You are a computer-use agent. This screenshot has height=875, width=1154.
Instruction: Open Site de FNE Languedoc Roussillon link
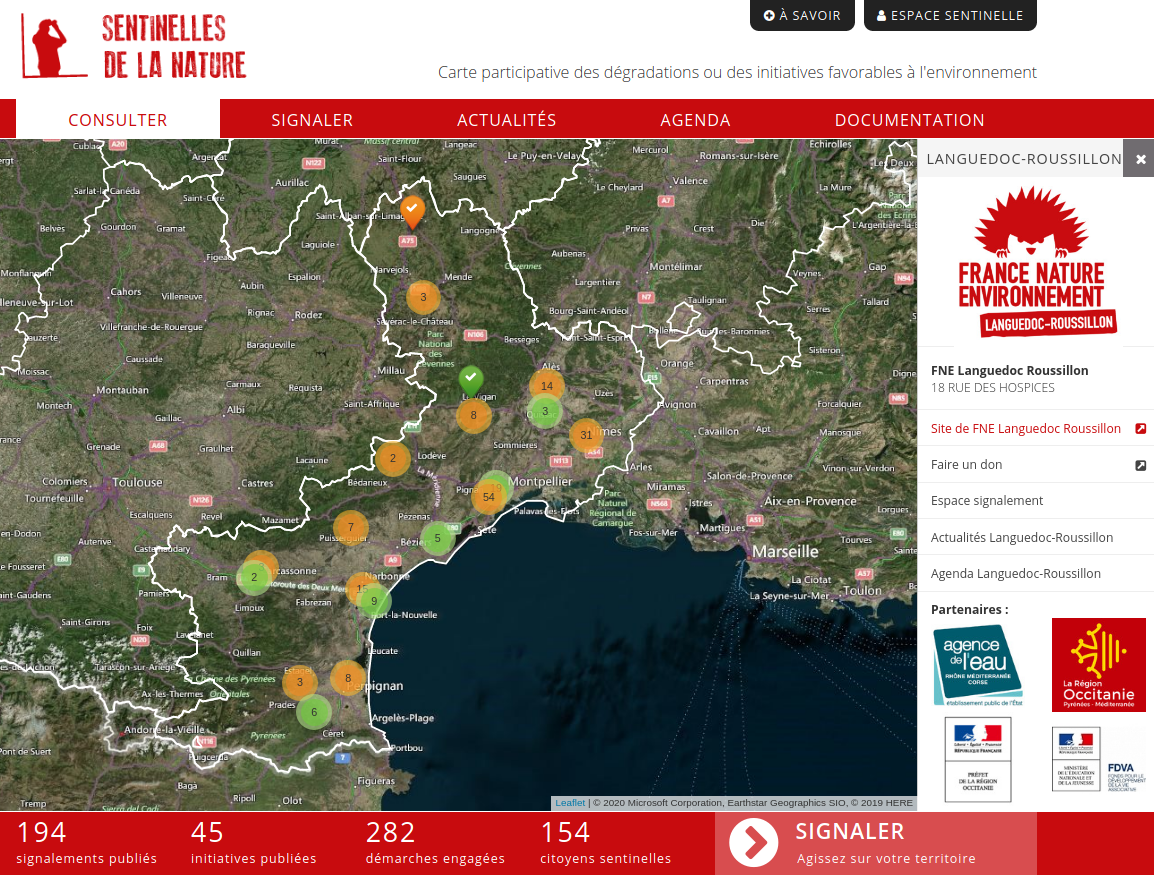[x=1025, y=428]
